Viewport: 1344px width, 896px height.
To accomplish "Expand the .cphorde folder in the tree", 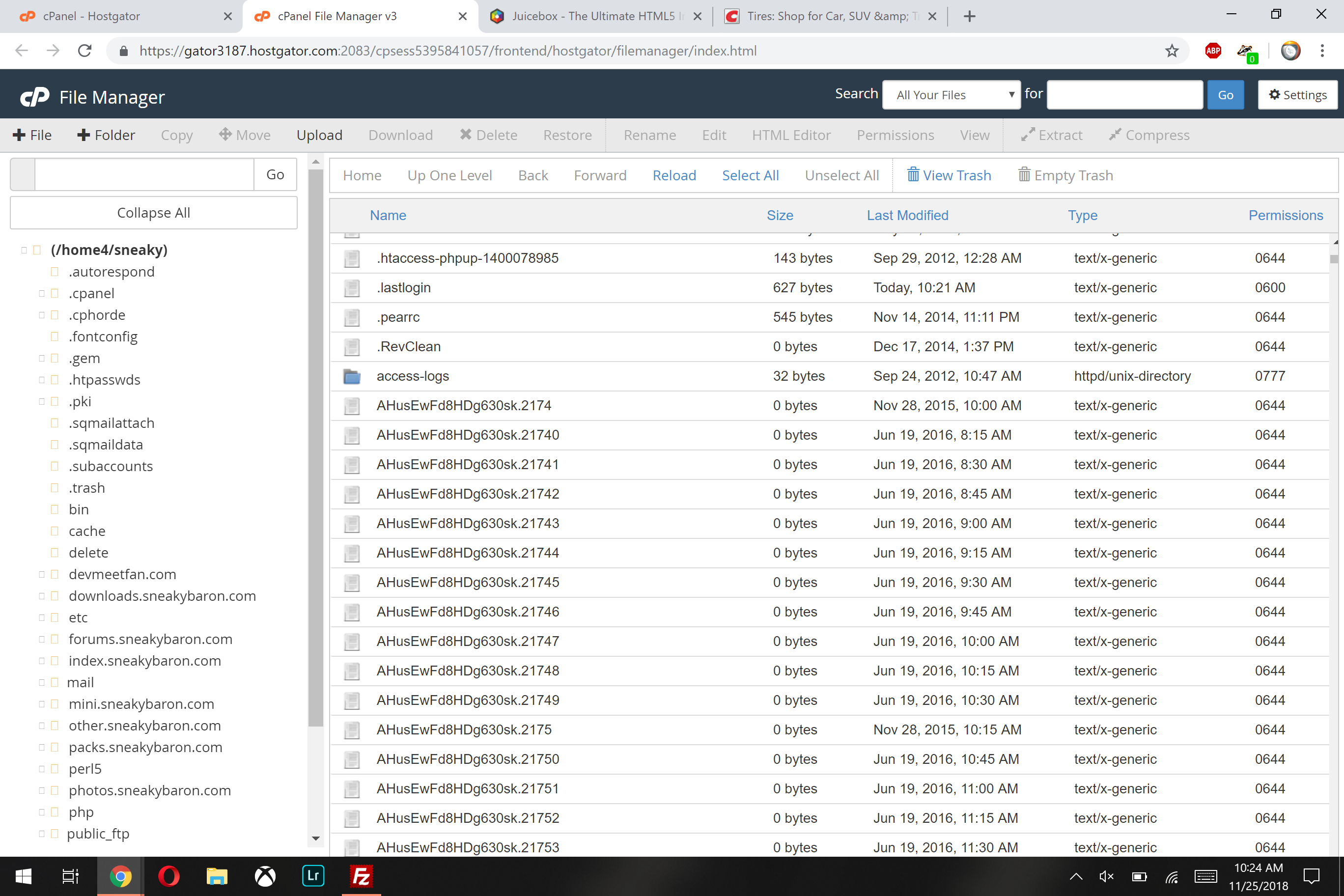I will click(x=42, y=315).
